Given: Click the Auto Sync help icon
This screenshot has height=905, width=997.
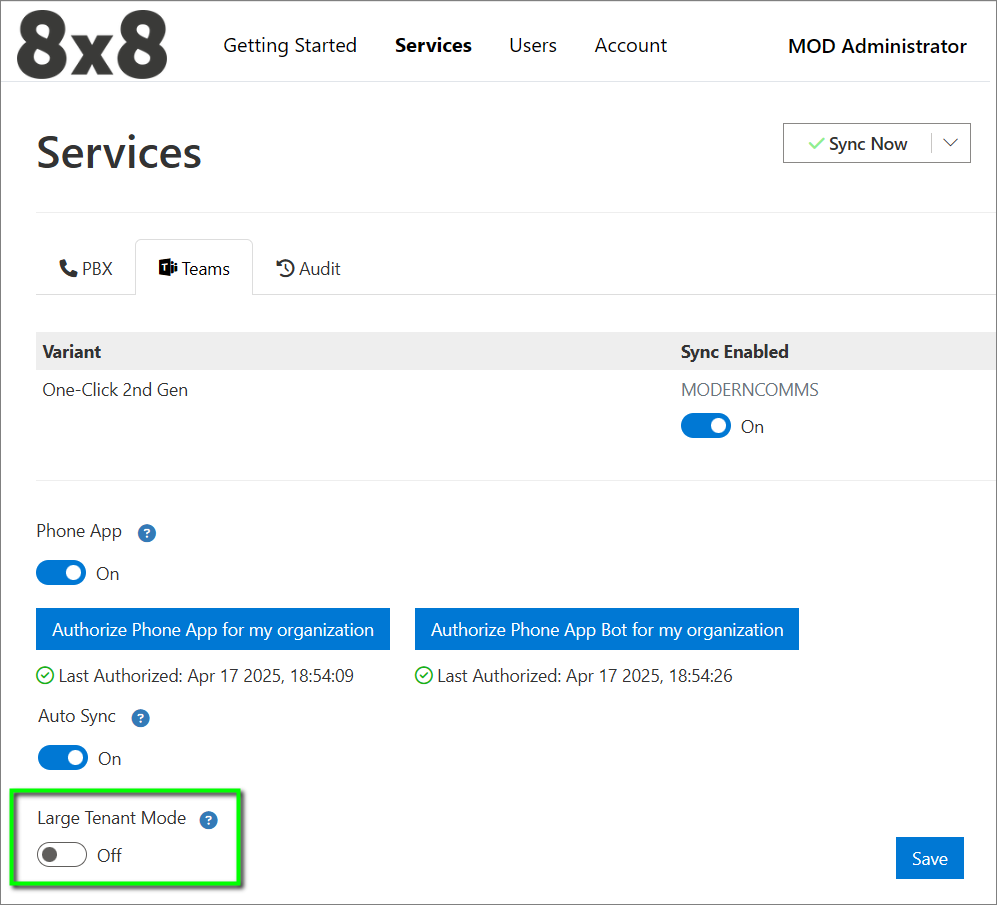Looking at the screenshot, I should pos(141,718).
